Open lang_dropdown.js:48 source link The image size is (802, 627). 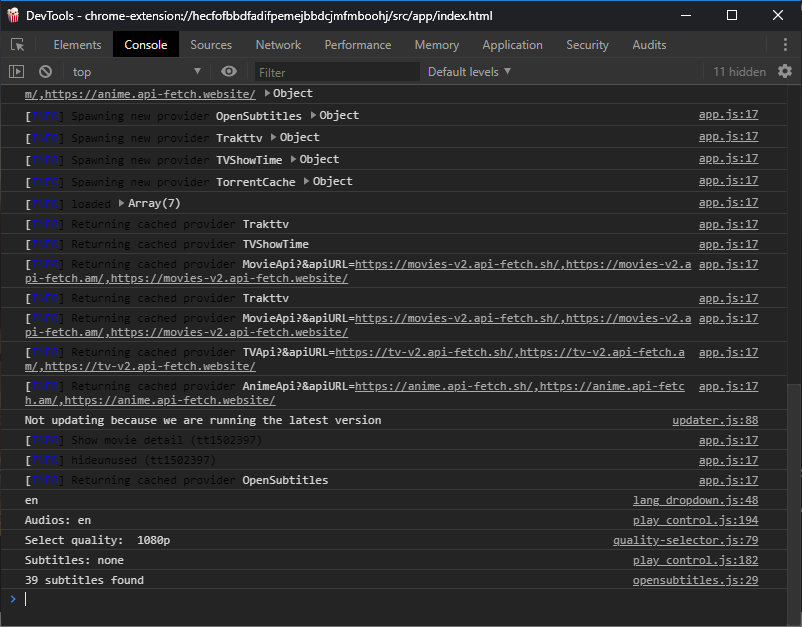[x=696, y=500]
